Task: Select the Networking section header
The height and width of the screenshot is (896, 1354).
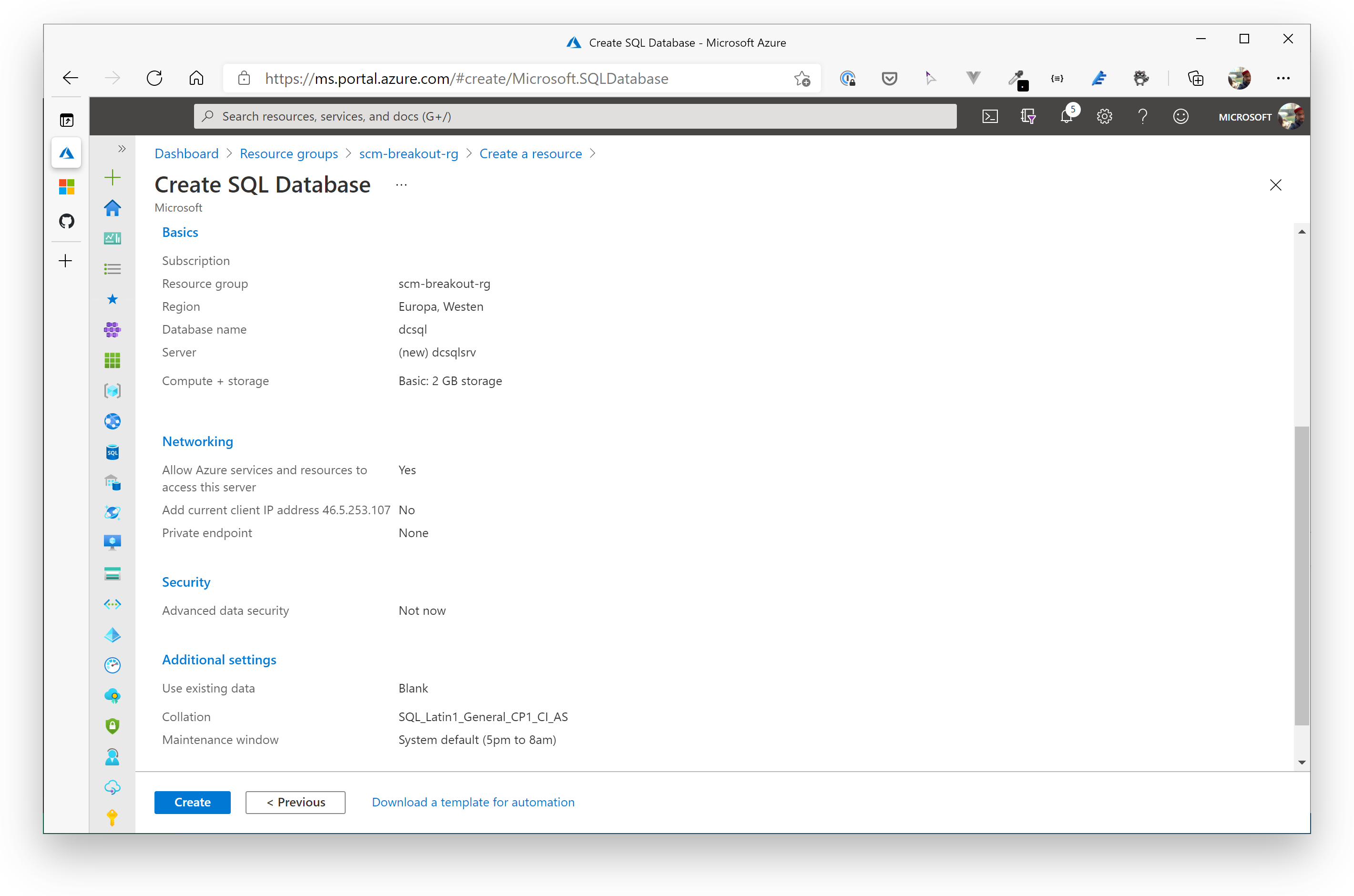Action: 197,441
